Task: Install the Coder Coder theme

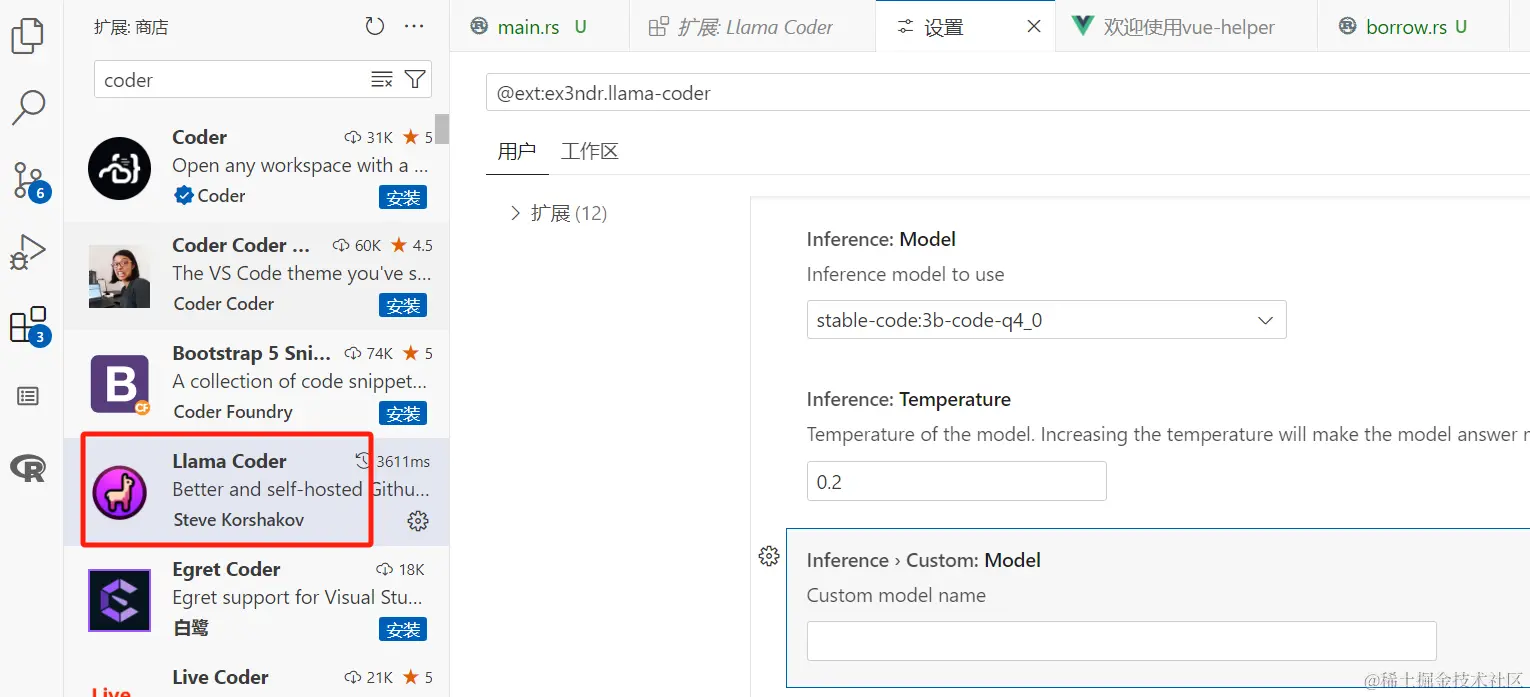Action: point(403,305)
